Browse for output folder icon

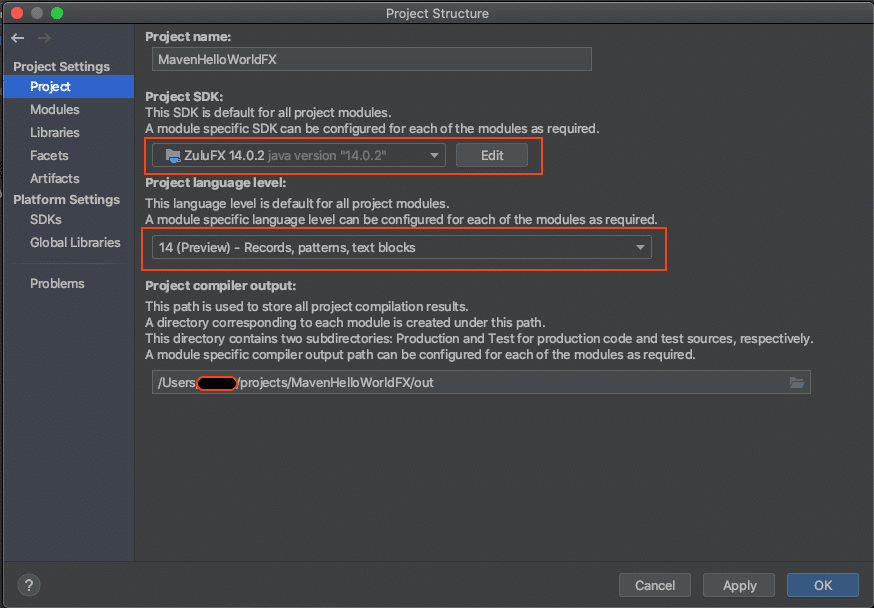point(797,382)
